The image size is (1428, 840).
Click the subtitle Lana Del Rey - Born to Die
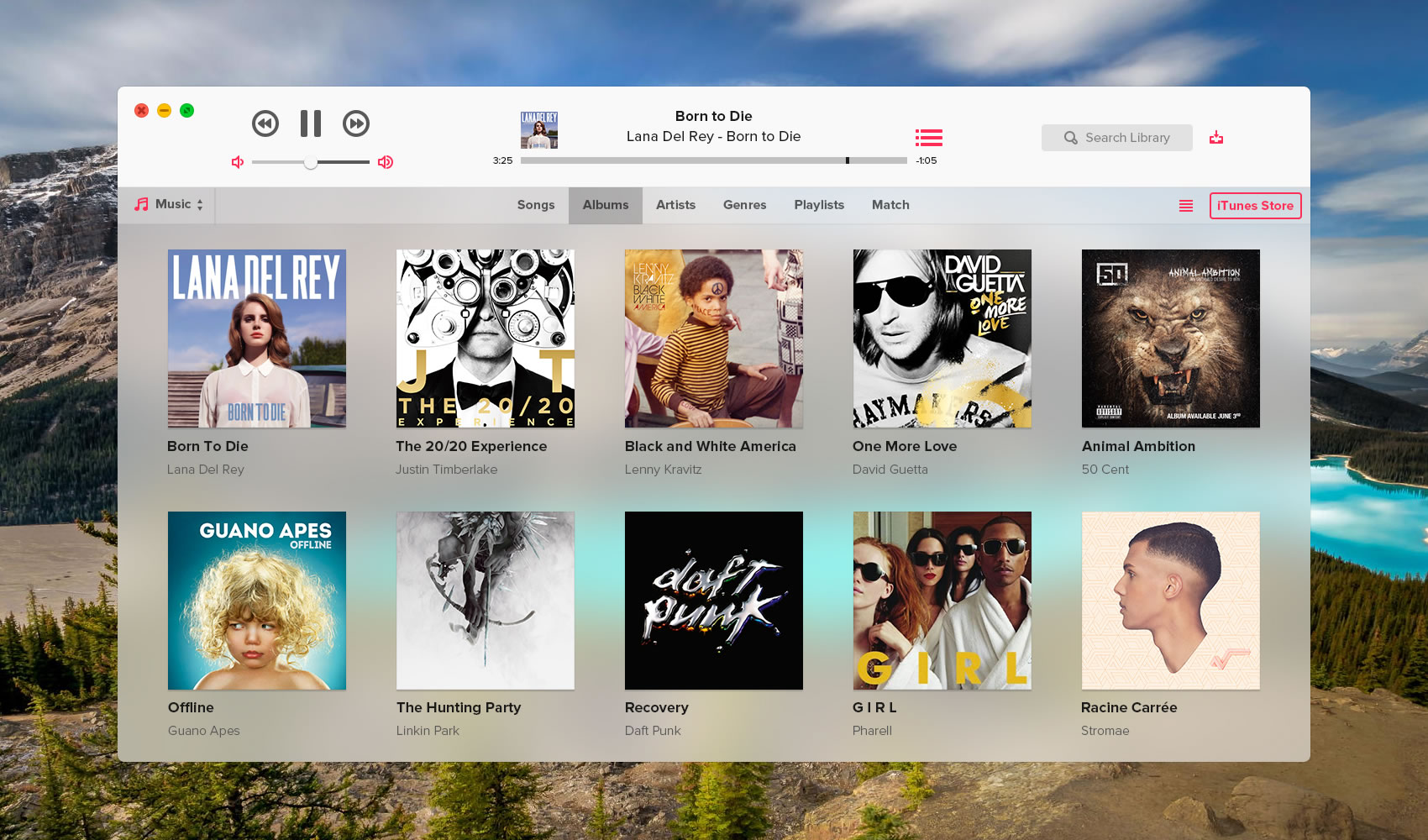click(714, 136)
